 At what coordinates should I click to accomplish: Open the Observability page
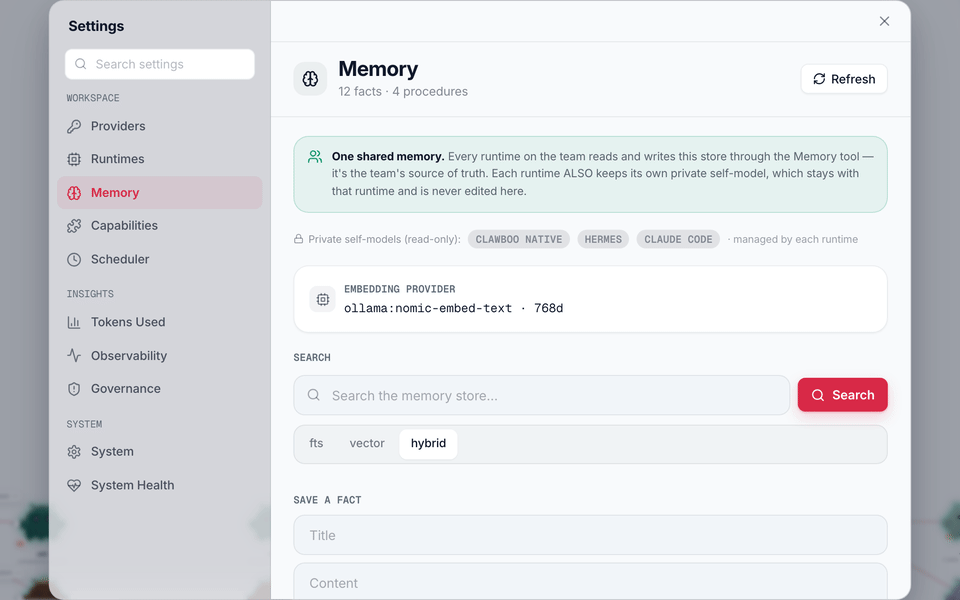pos(159,355)
